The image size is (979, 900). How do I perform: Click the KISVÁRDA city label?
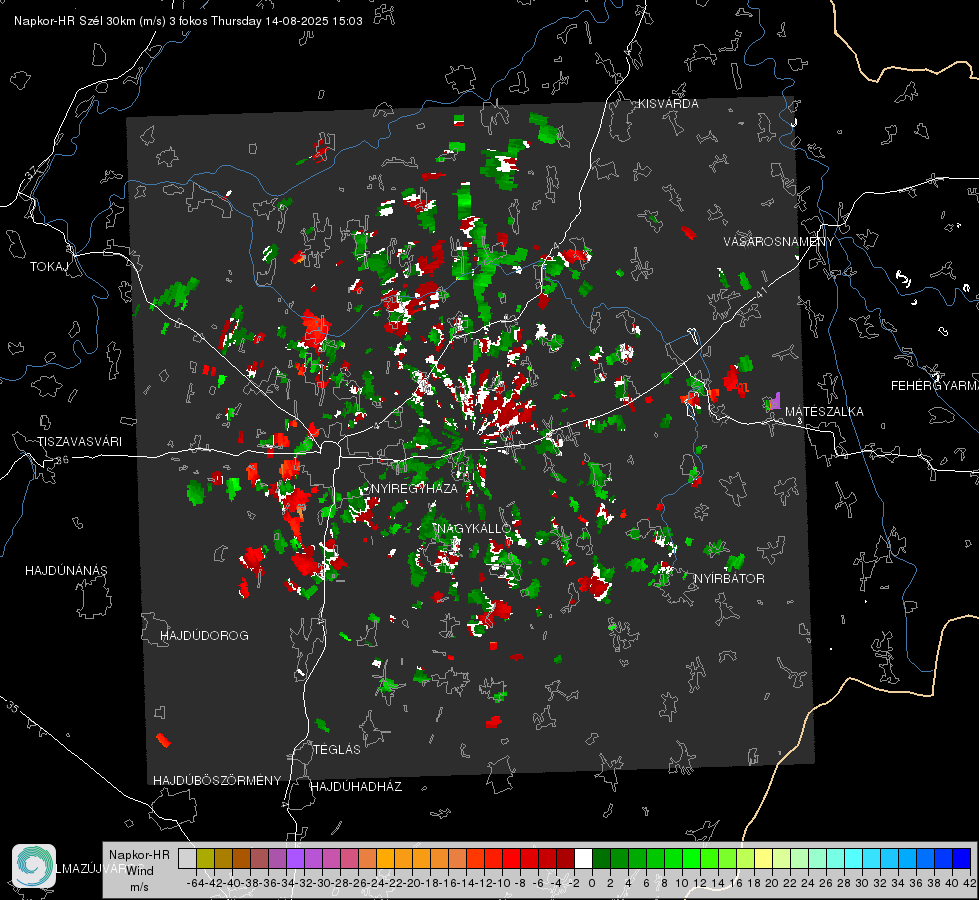point(667,104)
